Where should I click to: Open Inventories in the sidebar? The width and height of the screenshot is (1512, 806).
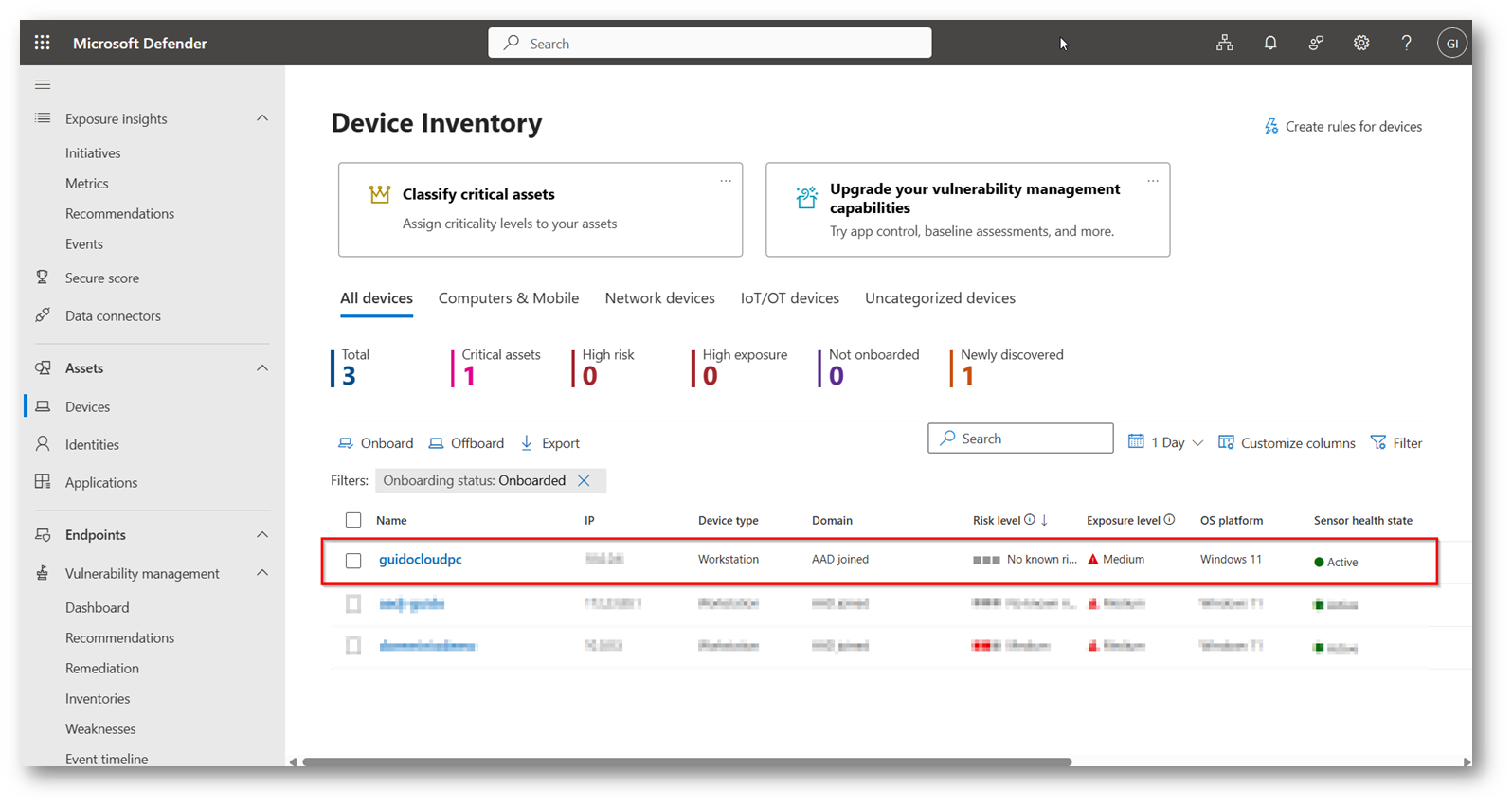98,698
